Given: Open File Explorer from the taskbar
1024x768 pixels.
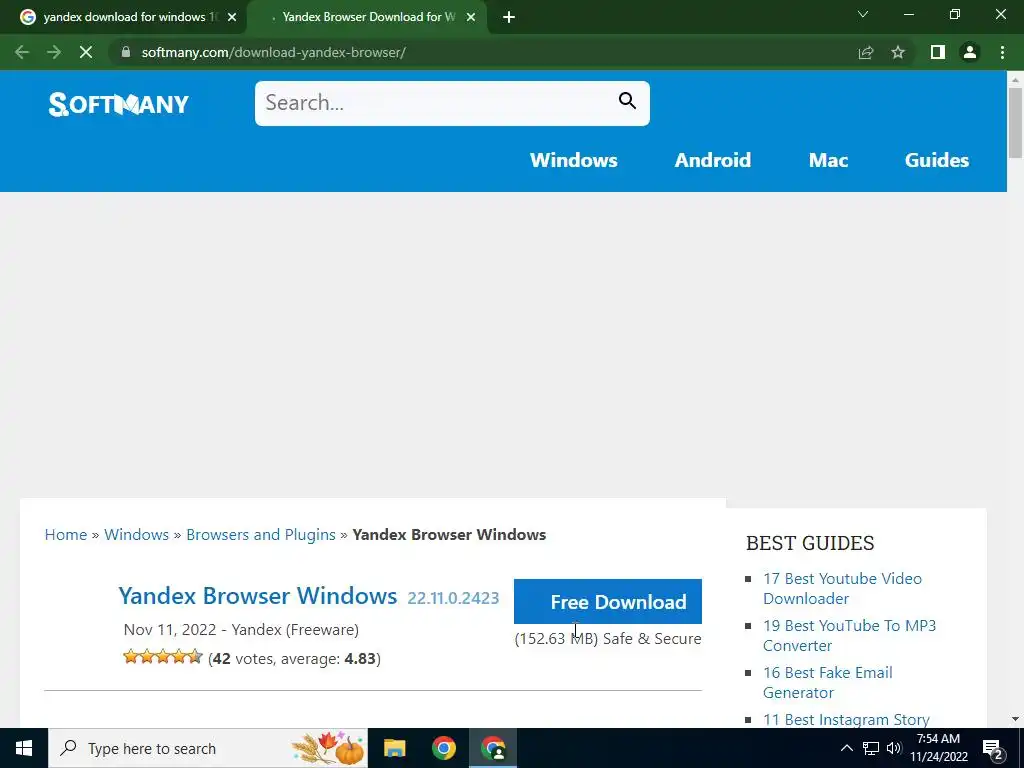Looking at the screenshot, I should tap(394, 748).
